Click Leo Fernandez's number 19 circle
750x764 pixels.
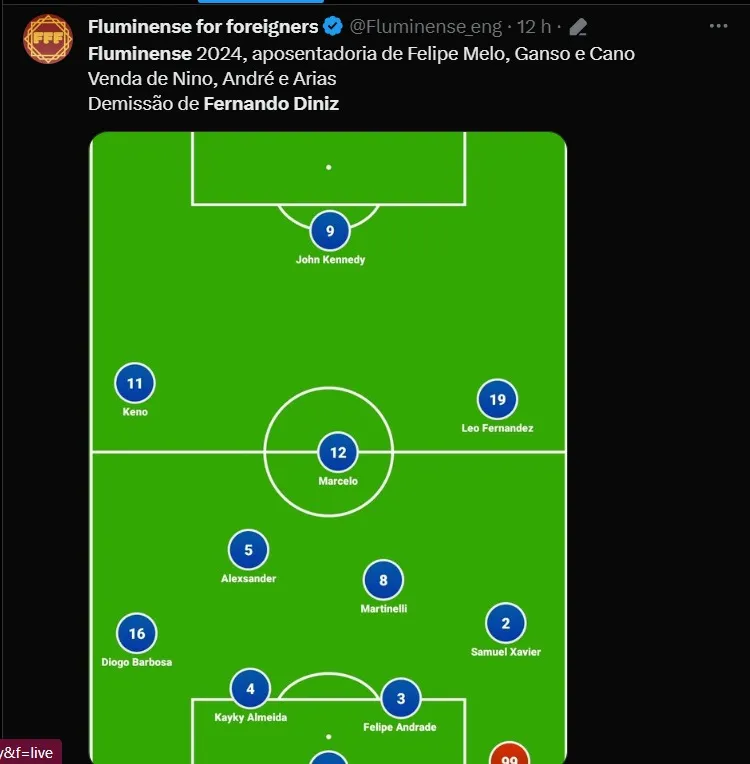pyautogui.click(x=497, y=400)
